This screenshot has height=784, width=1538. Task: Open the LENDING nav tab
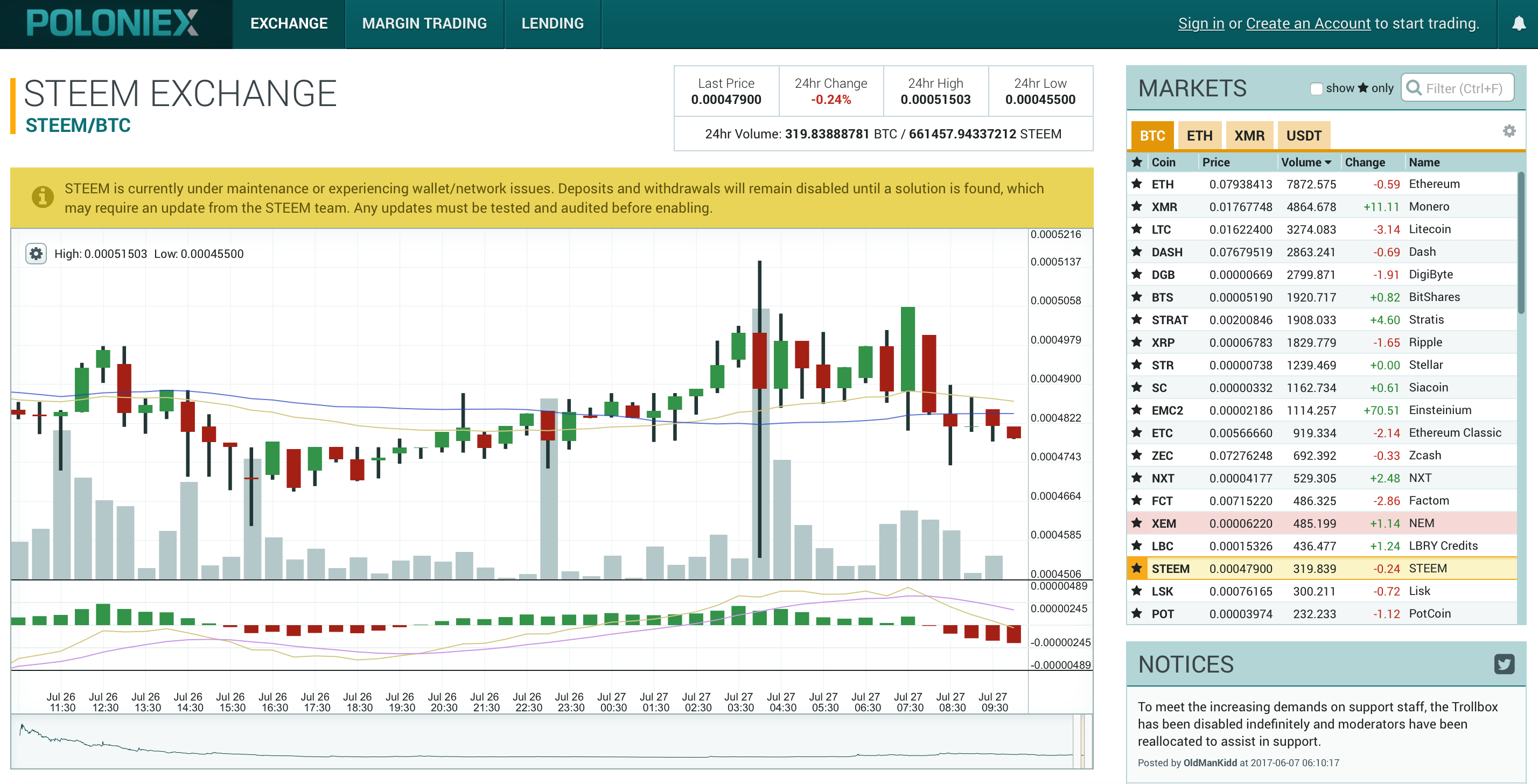(553, 24)
